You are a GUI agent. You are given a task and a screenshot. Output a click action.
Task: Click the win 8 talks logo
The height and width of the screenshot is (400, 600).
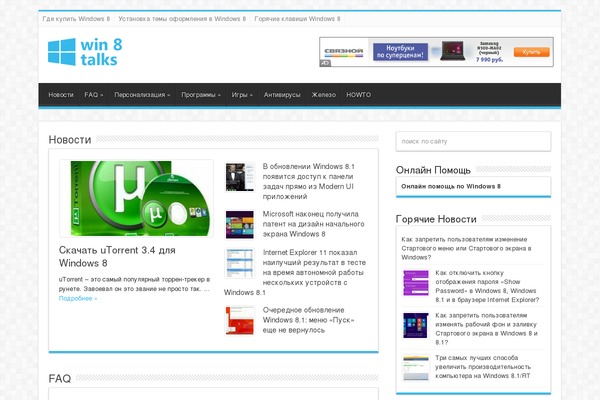coord(85,52)
